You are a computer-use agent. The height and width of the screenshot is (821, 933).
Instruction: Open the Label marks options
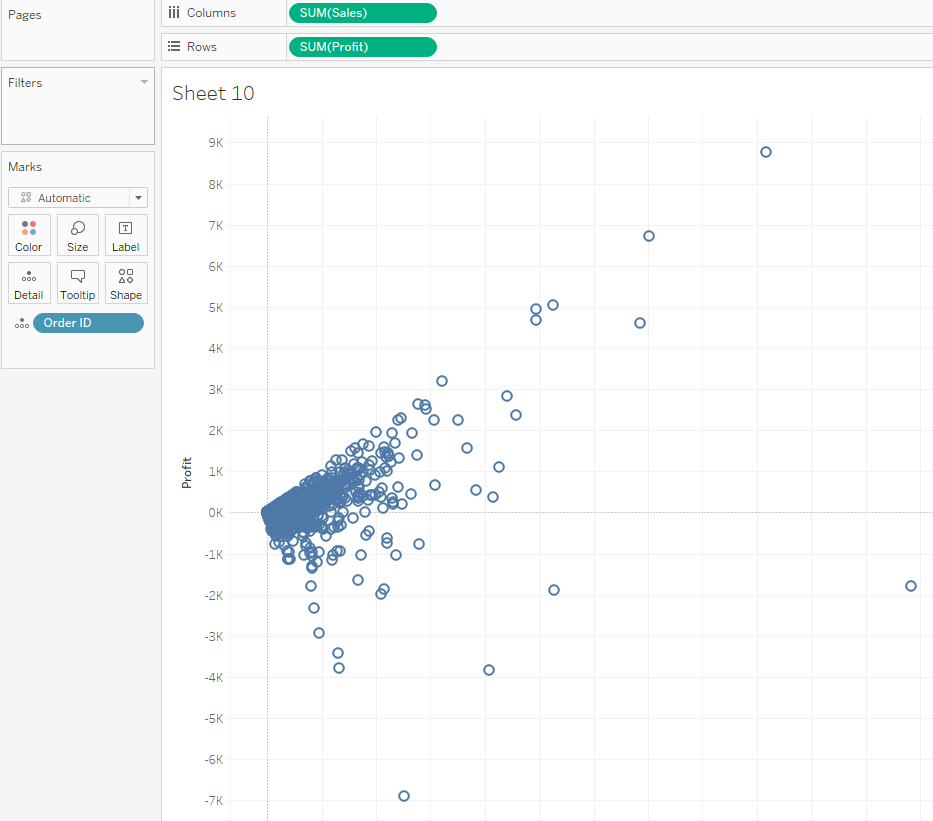tap(126, 235)
